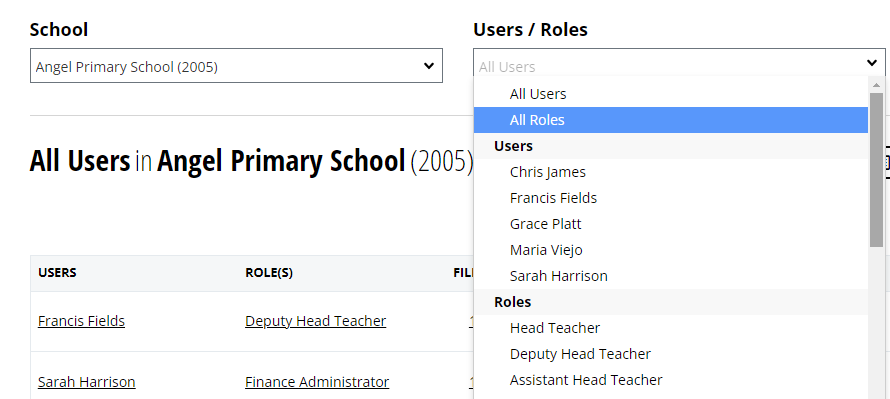Select Chris James from the users list
The height and width of the screenshot is (399, 890).
click(671, 172)
